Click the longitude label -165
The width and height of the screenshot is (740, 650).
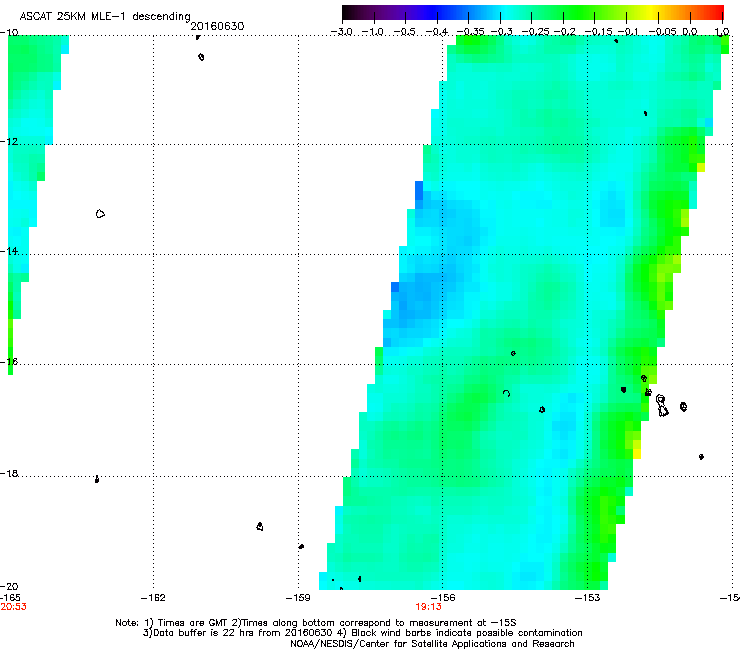(10, 598)
